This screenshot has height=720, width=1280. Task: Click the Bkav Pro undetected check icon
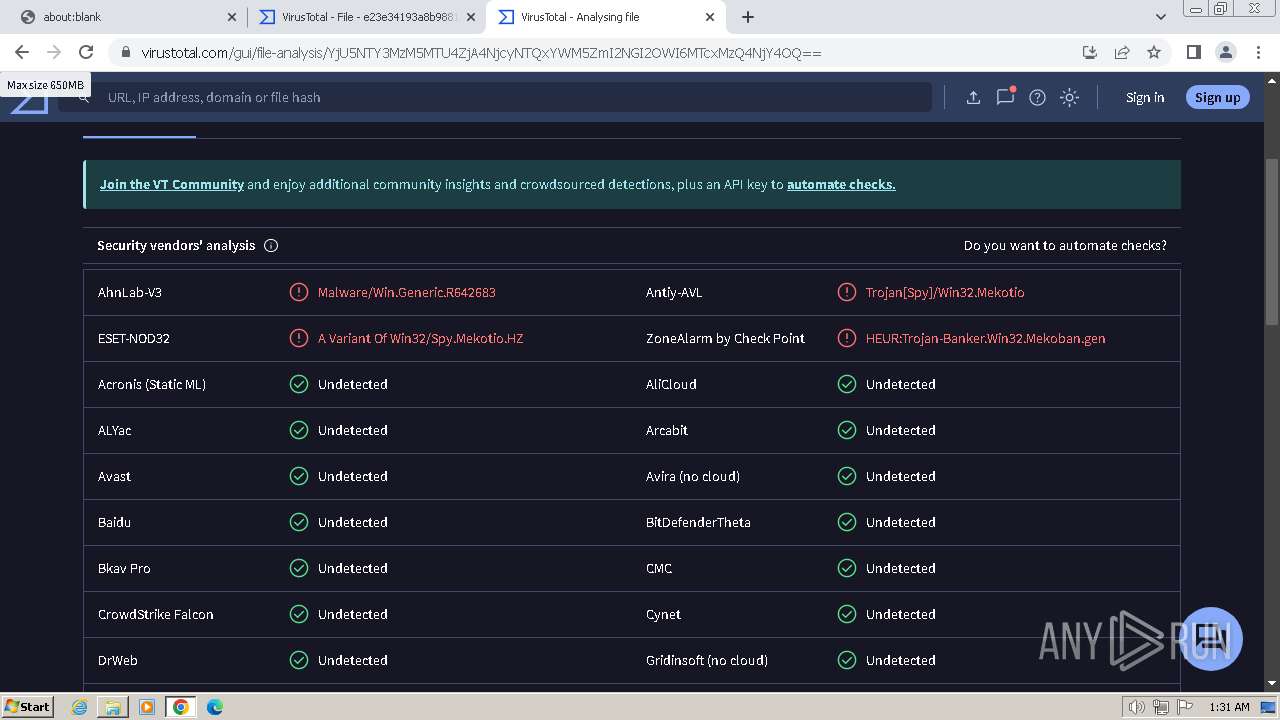[x=298, y=568]
